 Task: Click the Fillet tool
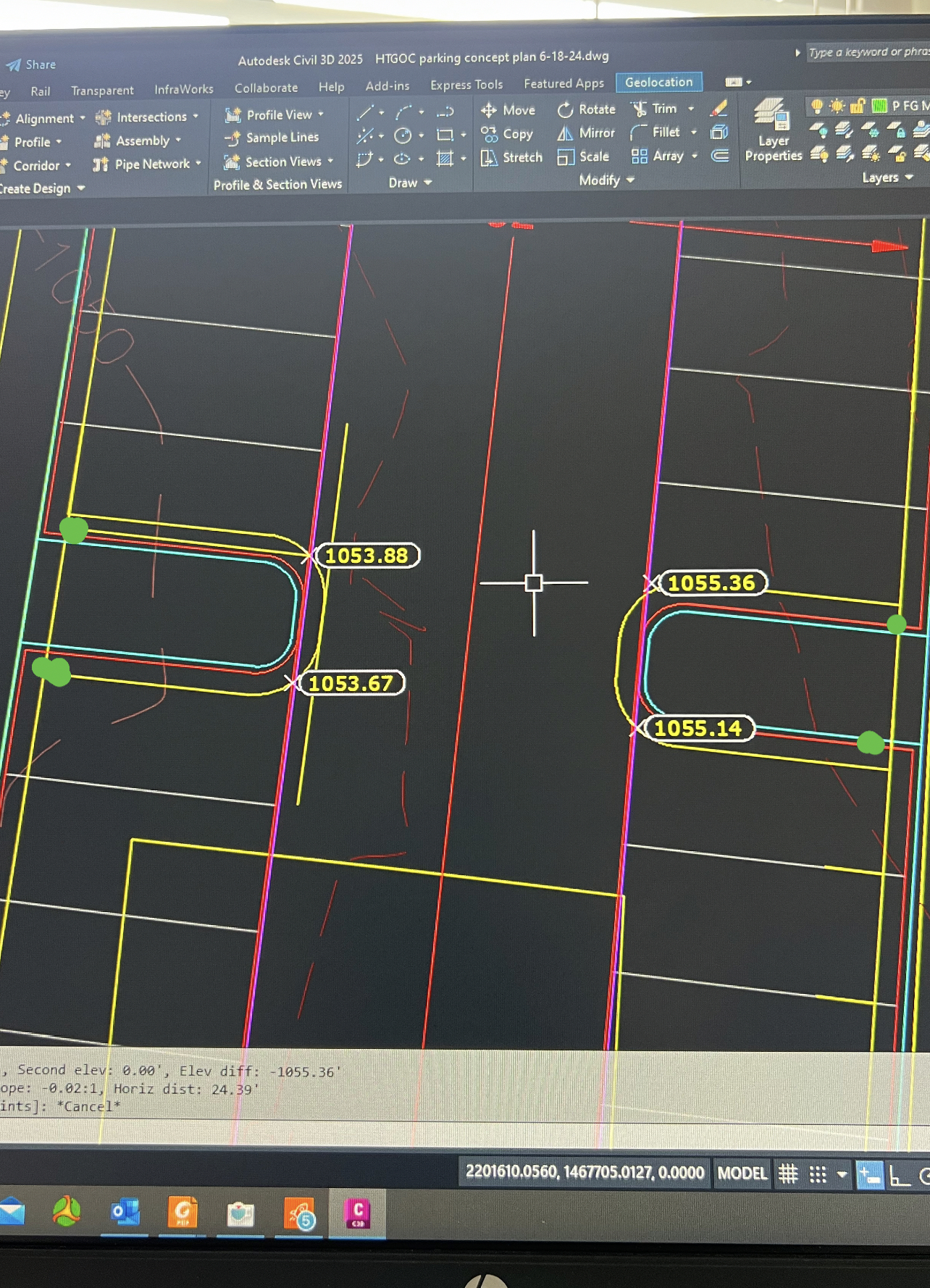655,133
